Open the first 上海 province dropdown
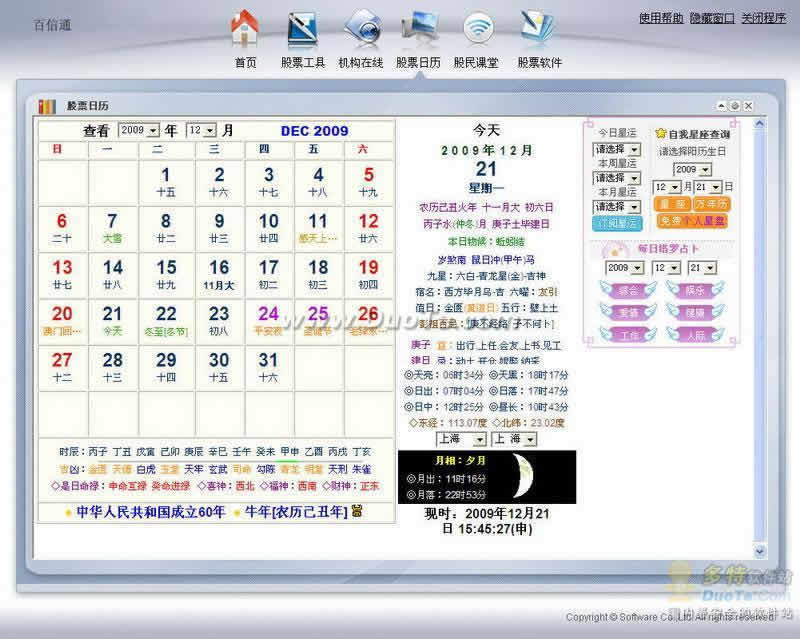The height and width of the screenshot is (639, 800). pos(461,439)
